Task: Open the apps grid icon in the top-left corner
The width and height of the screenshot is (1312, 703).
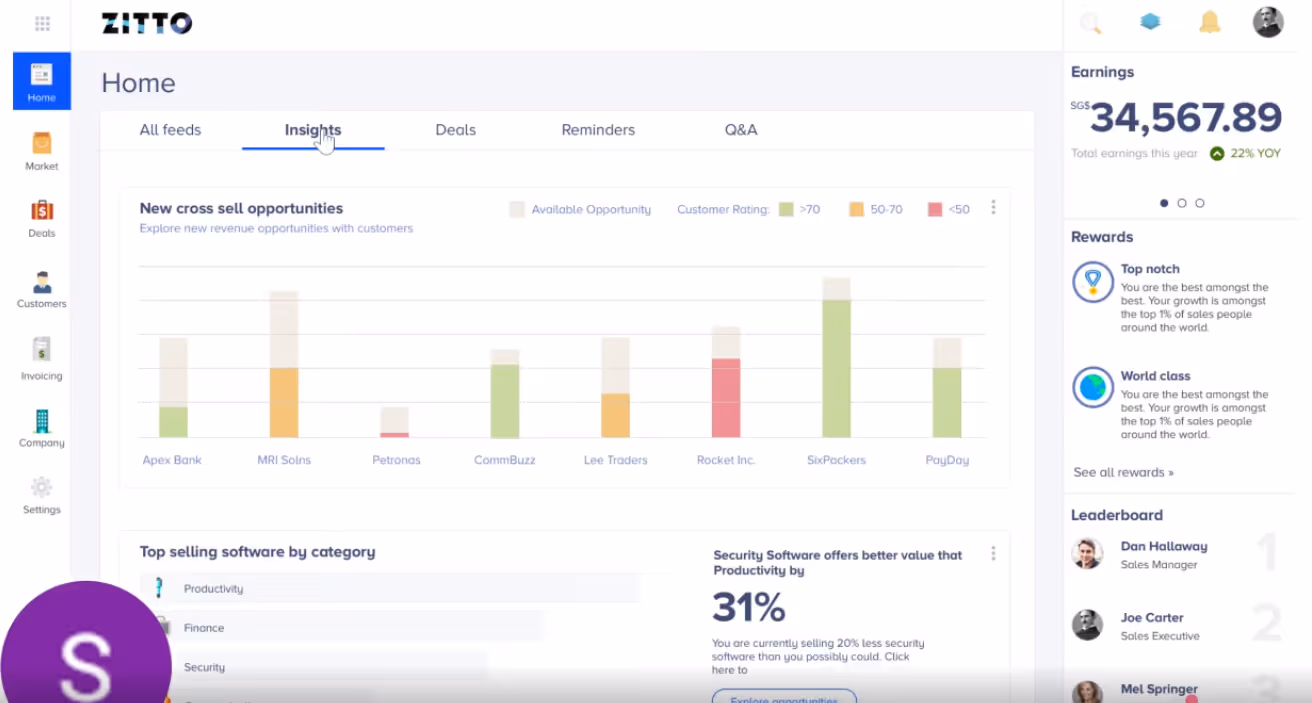Action: 42,22
